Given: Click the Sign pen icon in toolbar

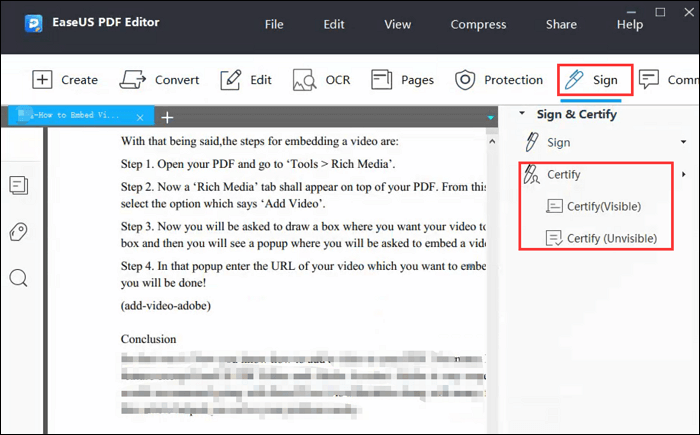Looking at the screenshot, I should (x=574, y=80).
